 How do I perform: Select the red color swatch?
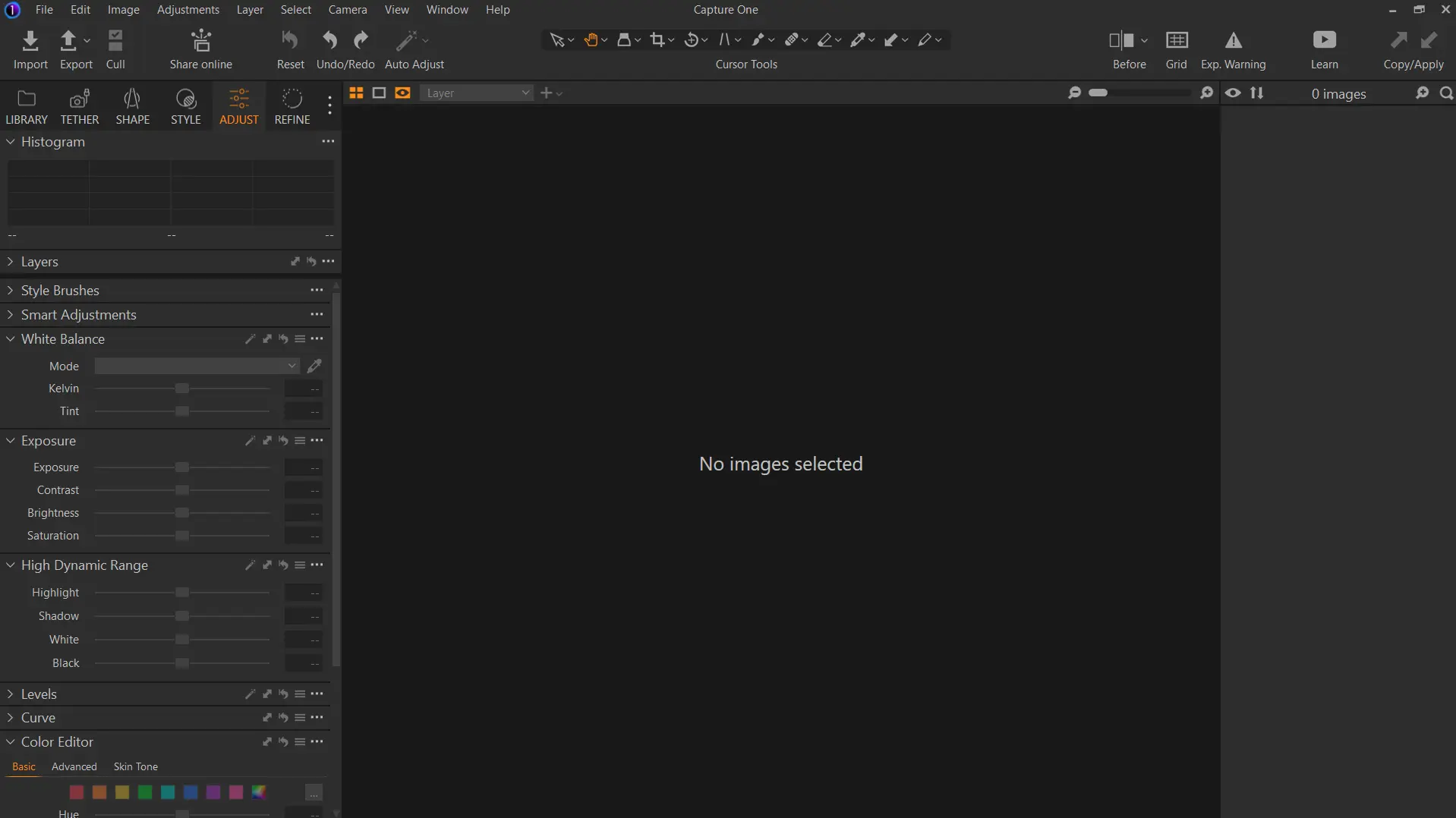coord(77,792)
